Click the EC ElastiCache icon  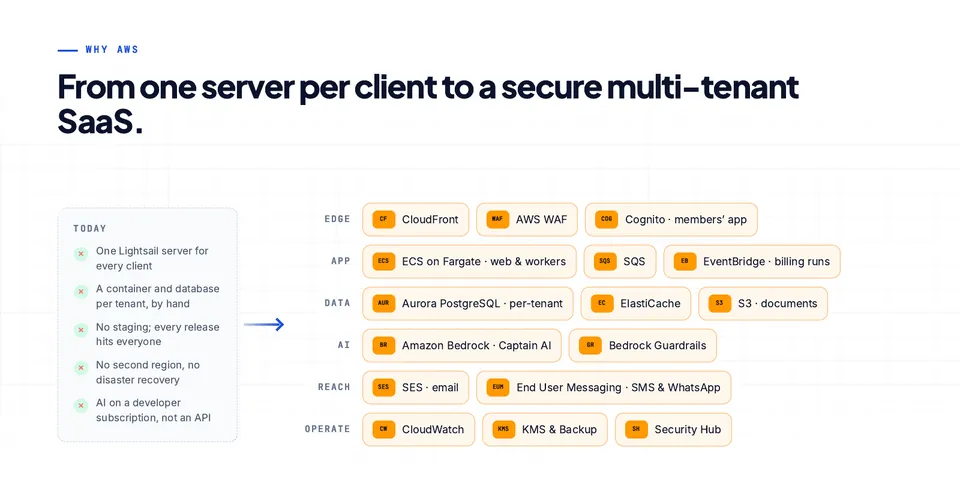[602, 303]
